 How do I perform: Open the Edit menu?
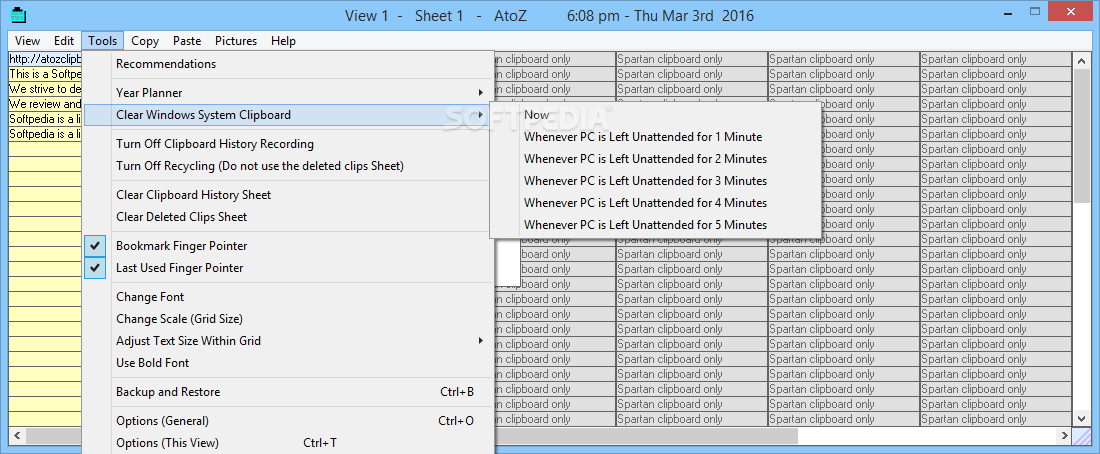click(x=64, y=41)
